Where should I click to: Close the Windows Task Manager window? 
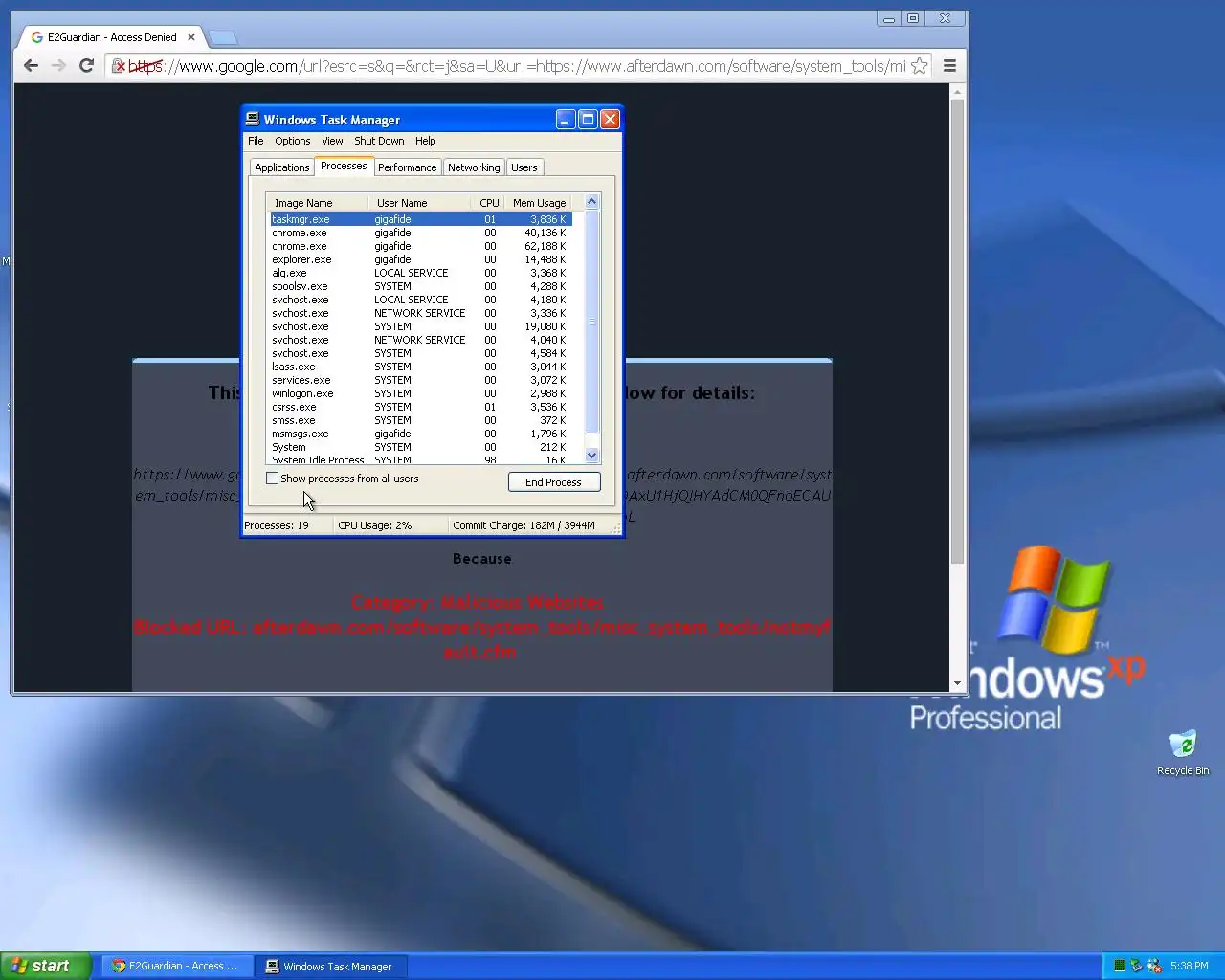click(x=610, y=120)
